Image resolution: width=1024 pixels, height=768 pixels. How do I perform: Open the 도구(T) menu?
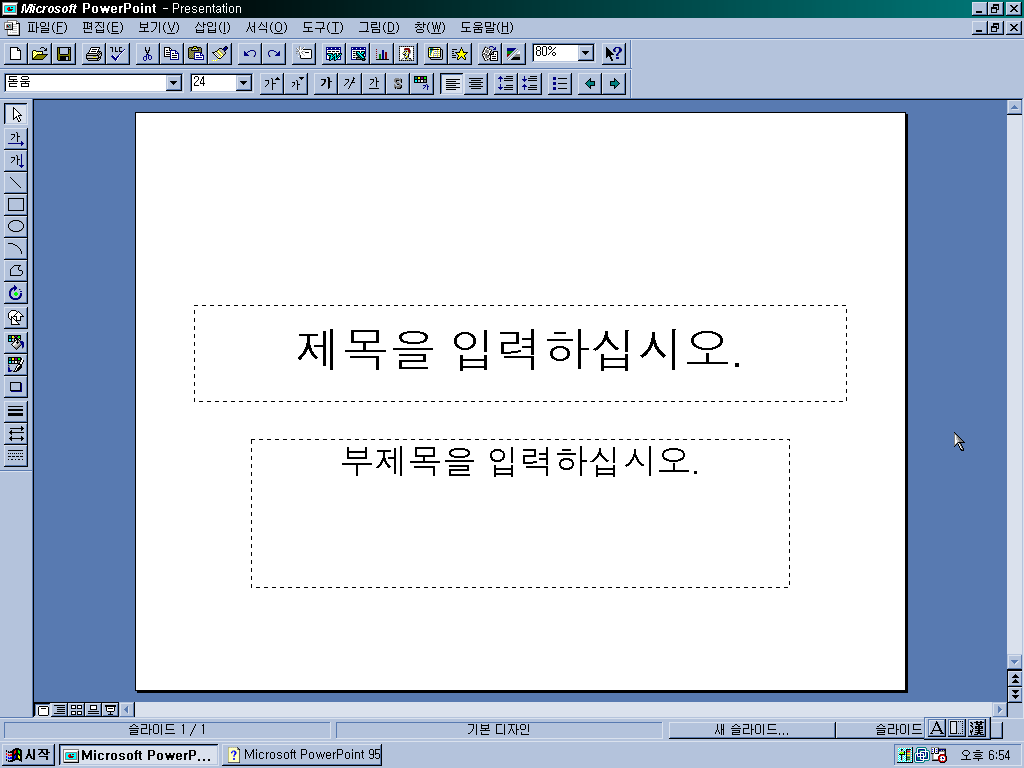tap(323, 27)
